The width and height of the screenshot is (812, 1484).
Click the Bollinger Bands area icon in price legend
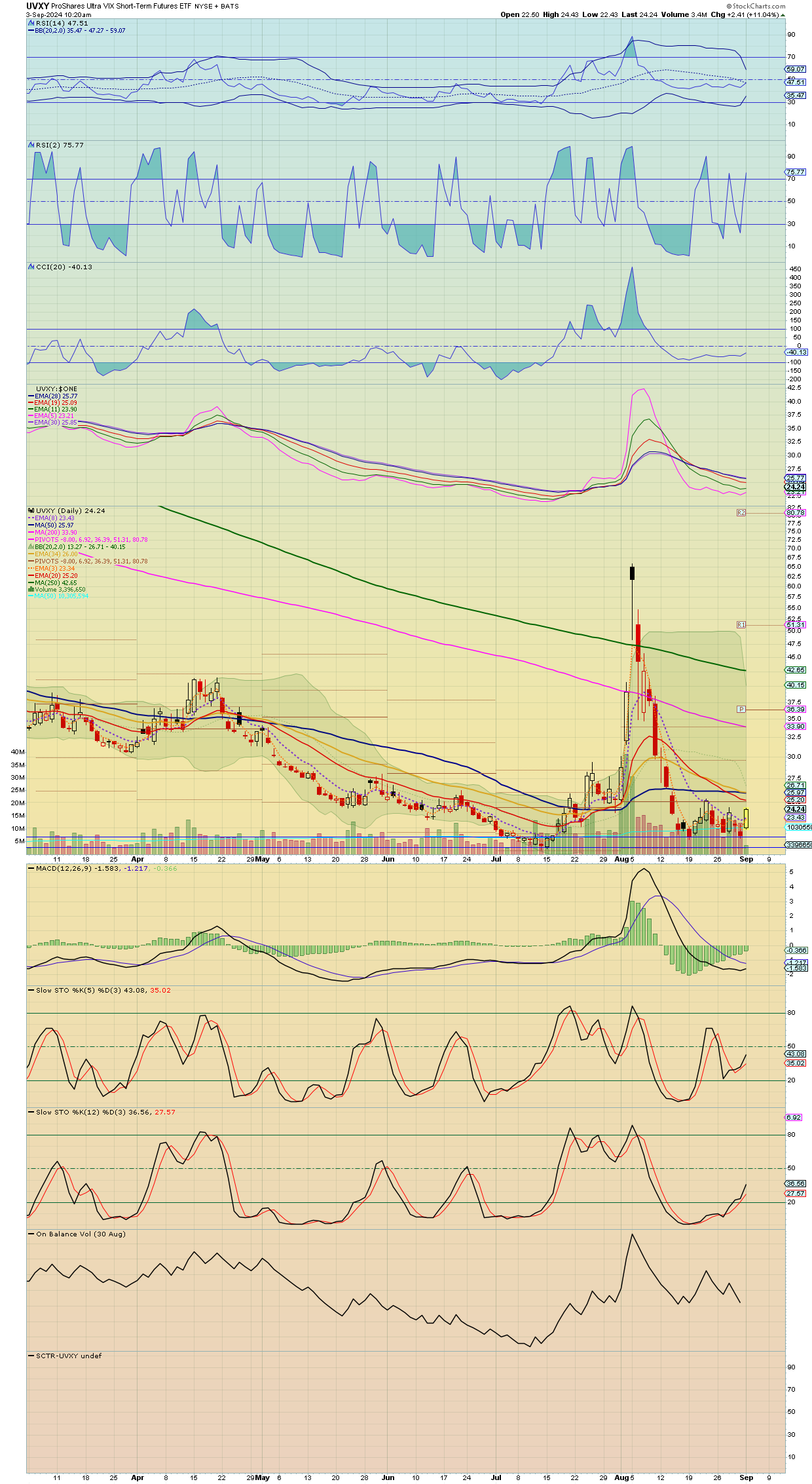tap(31, 546)
